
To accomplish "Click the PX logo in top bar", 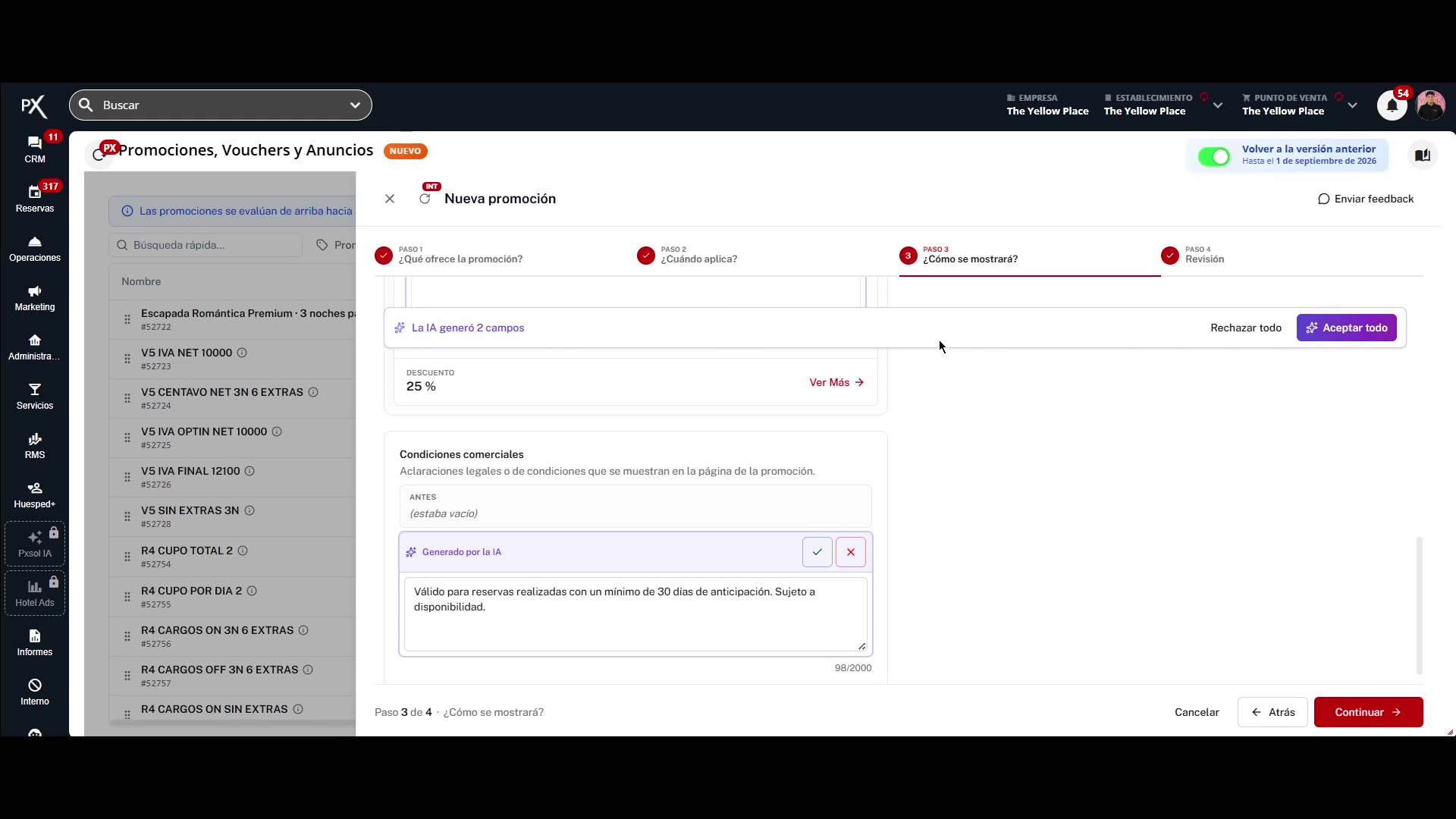I will click(x=33, y=106).
